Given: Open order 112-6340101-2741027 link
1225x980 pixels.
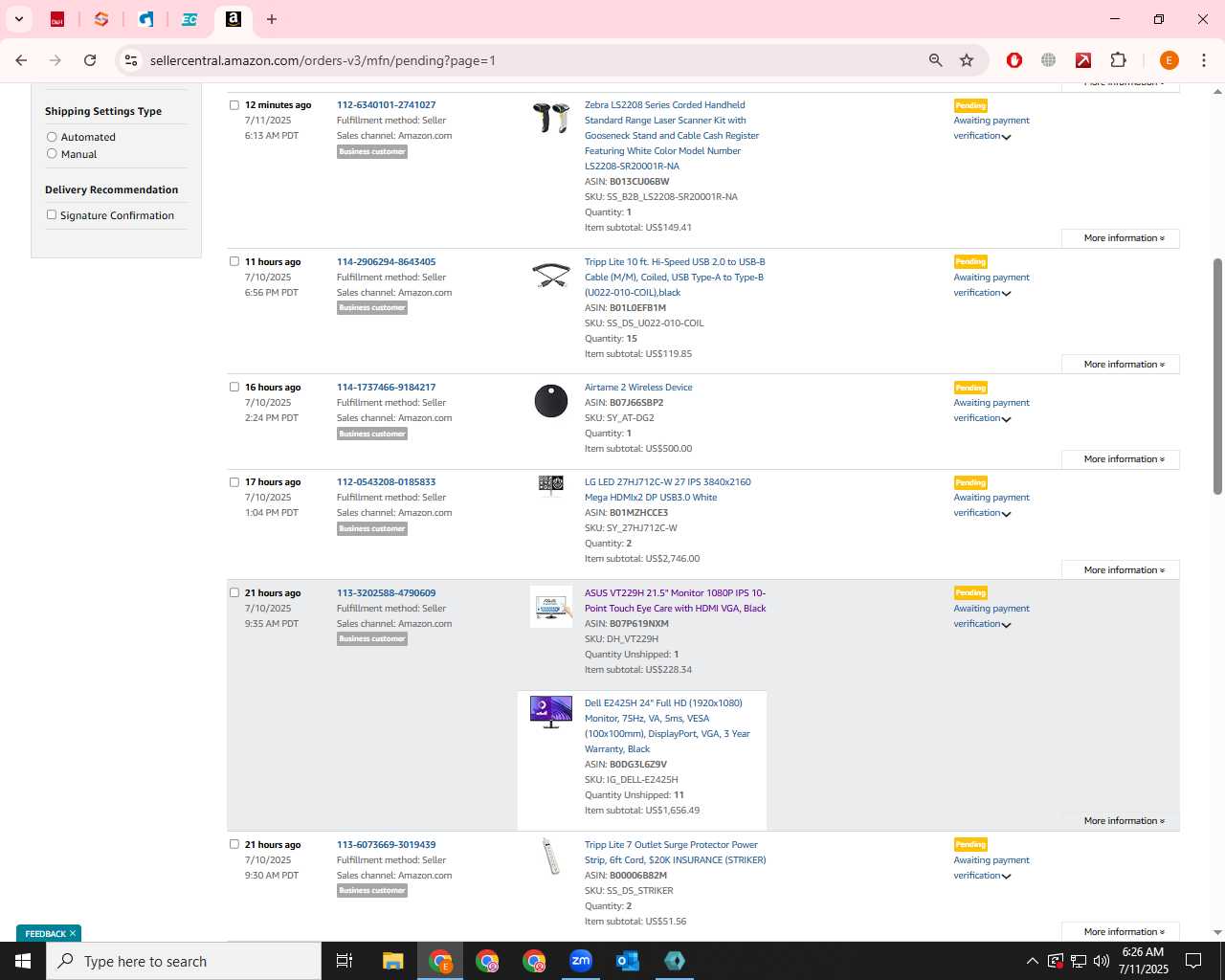Looking at the screenshot, I should point(386,105).
